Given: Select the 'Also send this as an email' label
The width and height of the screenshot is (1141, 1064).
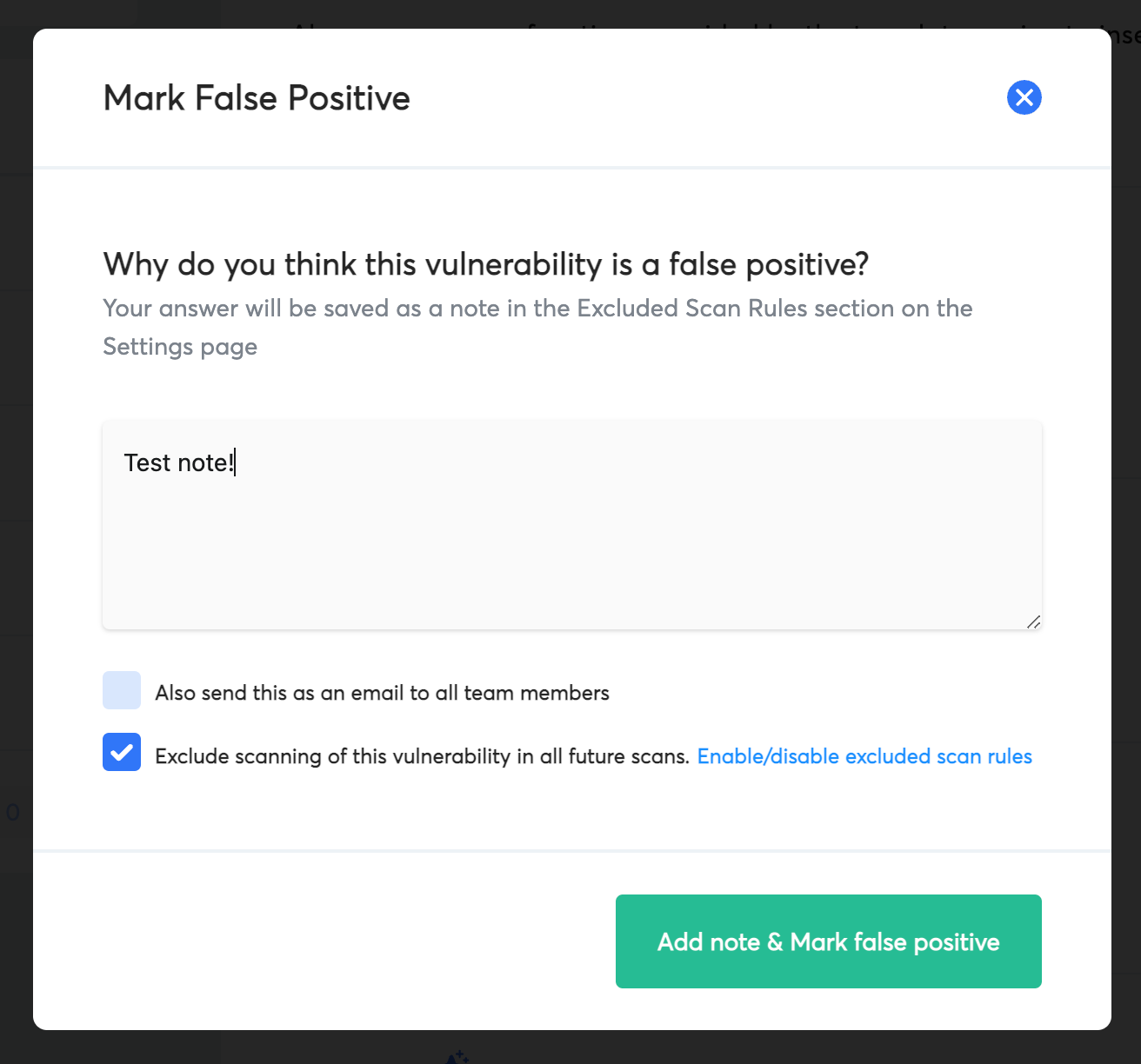Looking at the screenshot, I should (x=382, y=693).
